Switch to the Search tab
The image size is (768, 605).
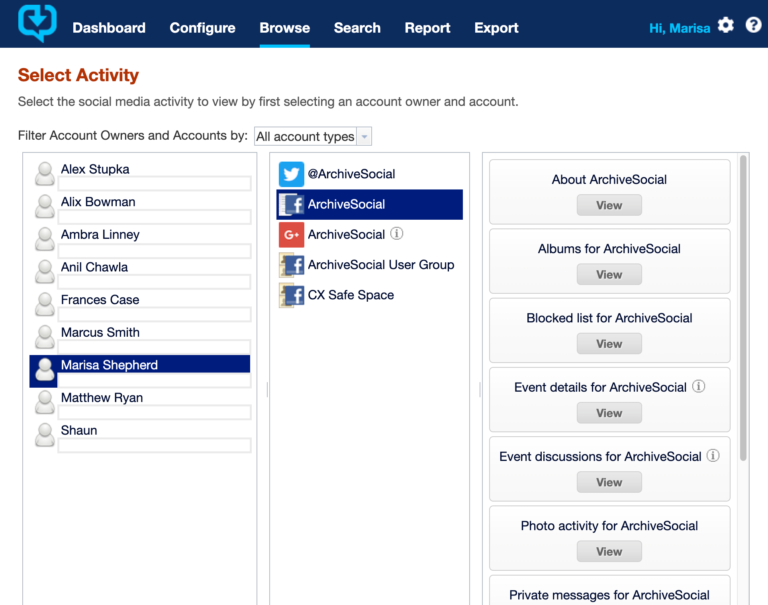click(357, 28)
